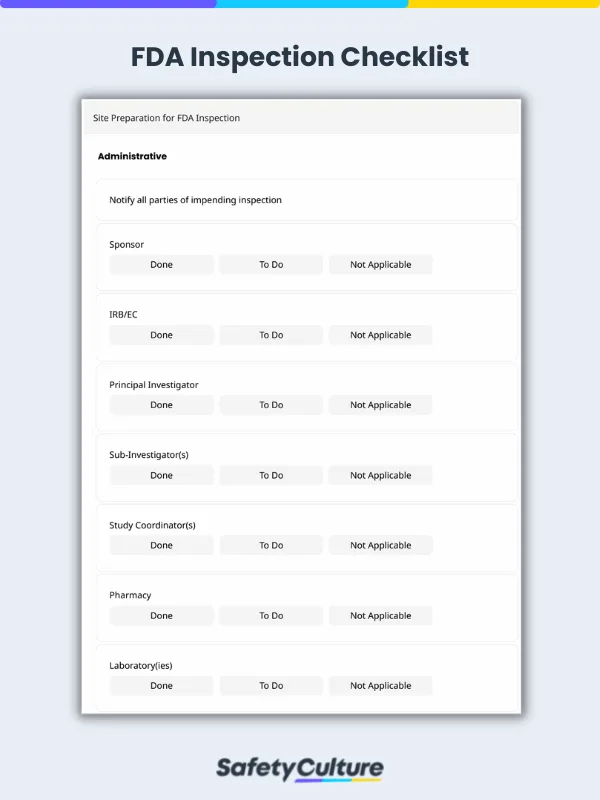
Task: Mark Laboratory(ies) as Done
Action: (x=160, y=685)
